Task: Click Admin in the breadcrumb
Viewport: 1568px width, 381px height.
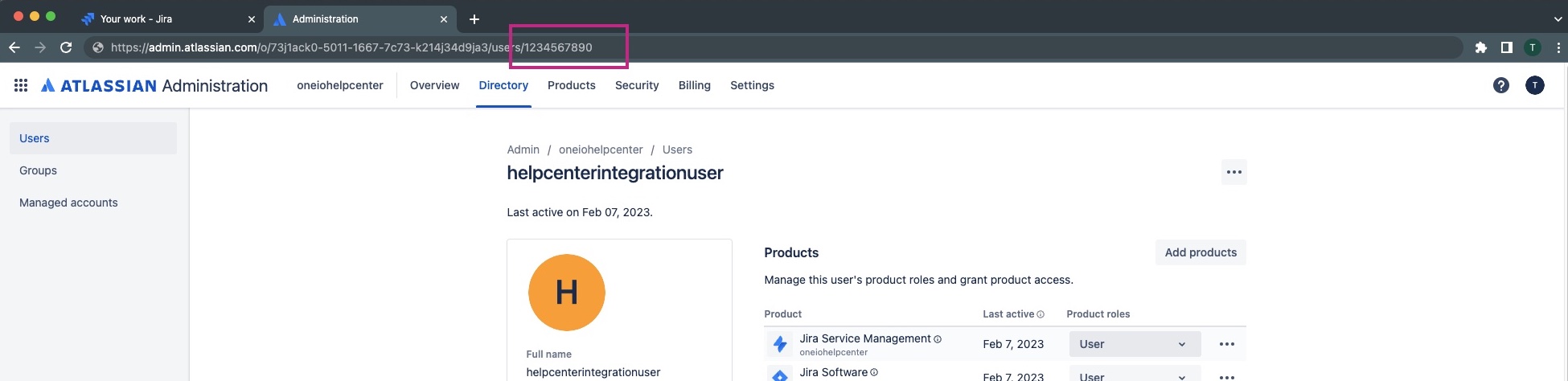Action: point(523,150)
